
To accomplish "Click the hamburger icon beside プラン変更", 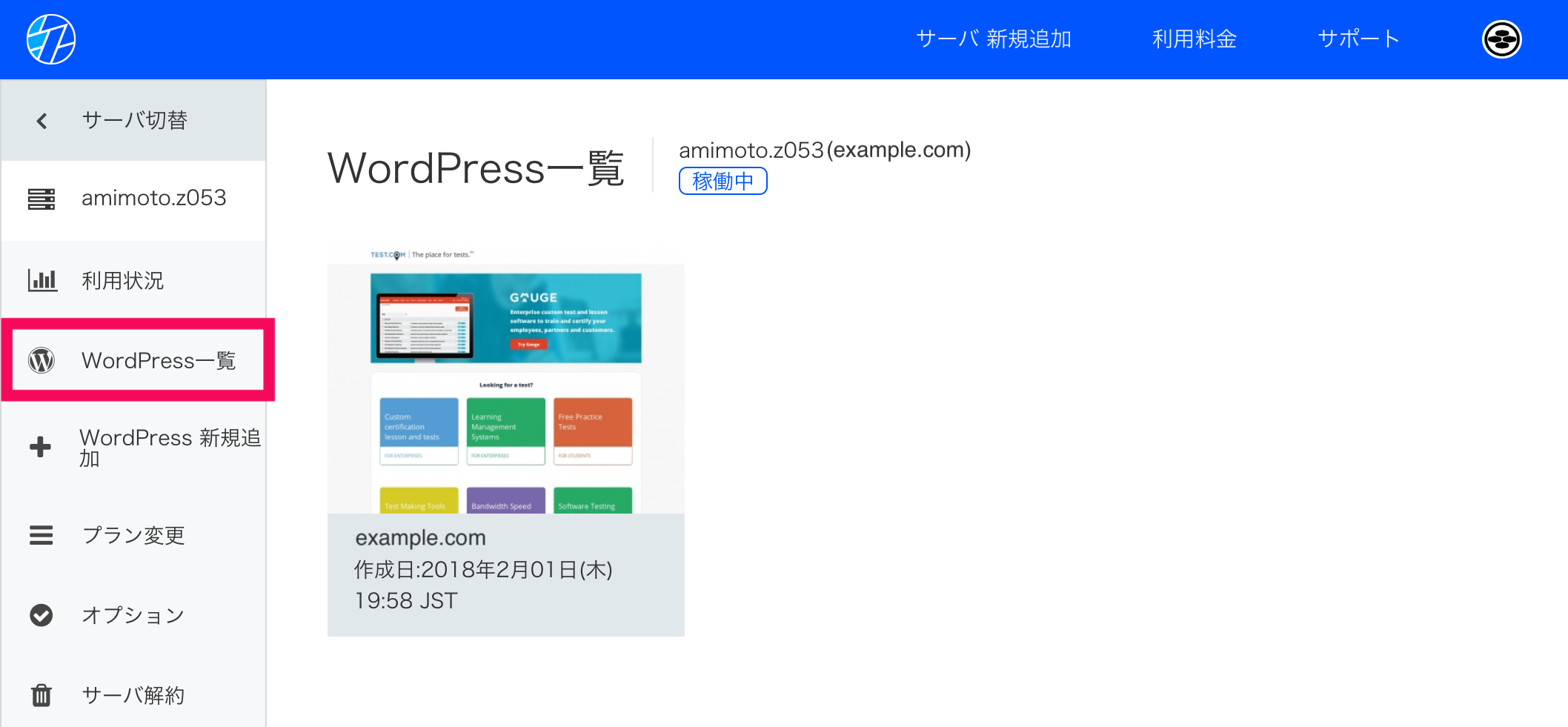I will [41, 535].
